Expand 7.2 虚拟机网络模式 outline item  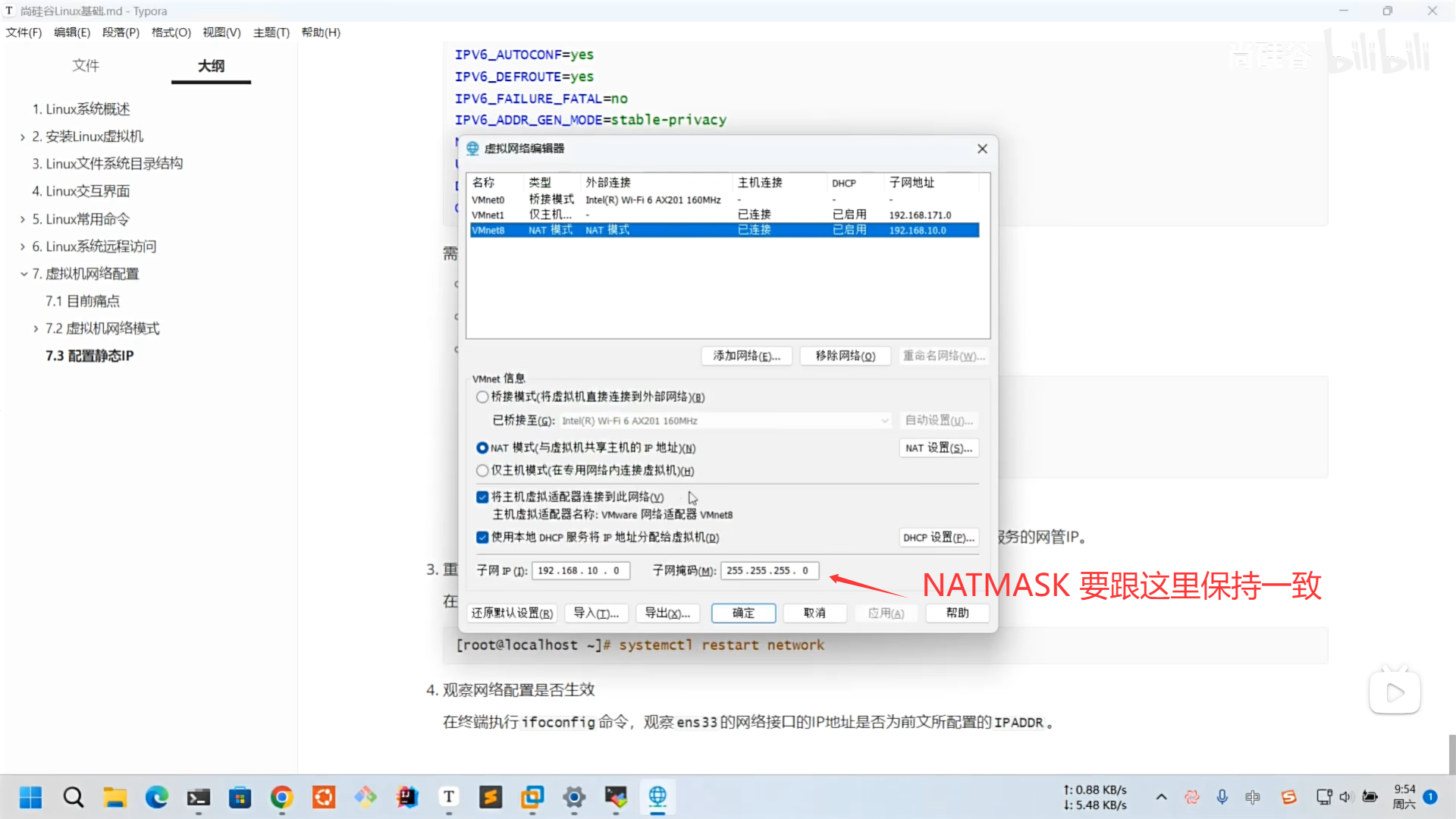[x=36, y=328]
